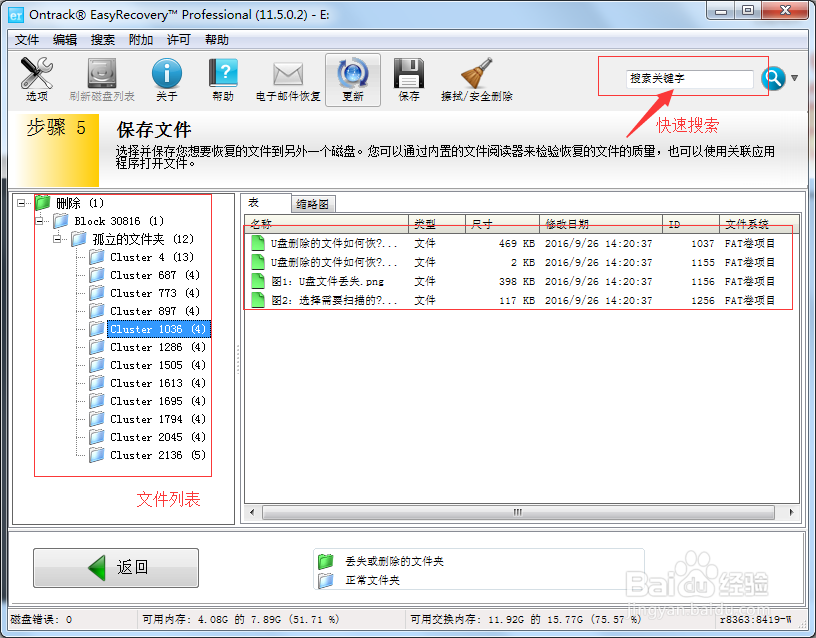This screenshot has height=638, width=816.
Task: Select the 2 KB file row
Action: tap(522, 262)
